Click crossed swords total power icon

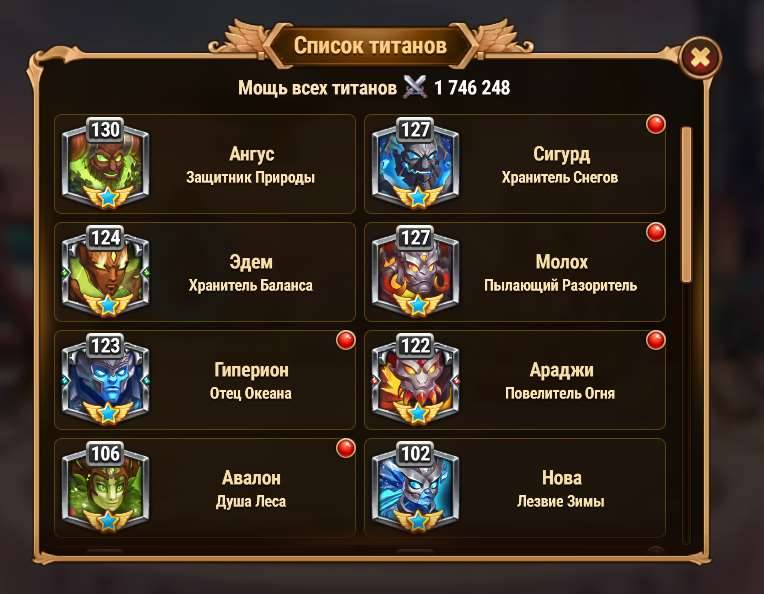415,88
